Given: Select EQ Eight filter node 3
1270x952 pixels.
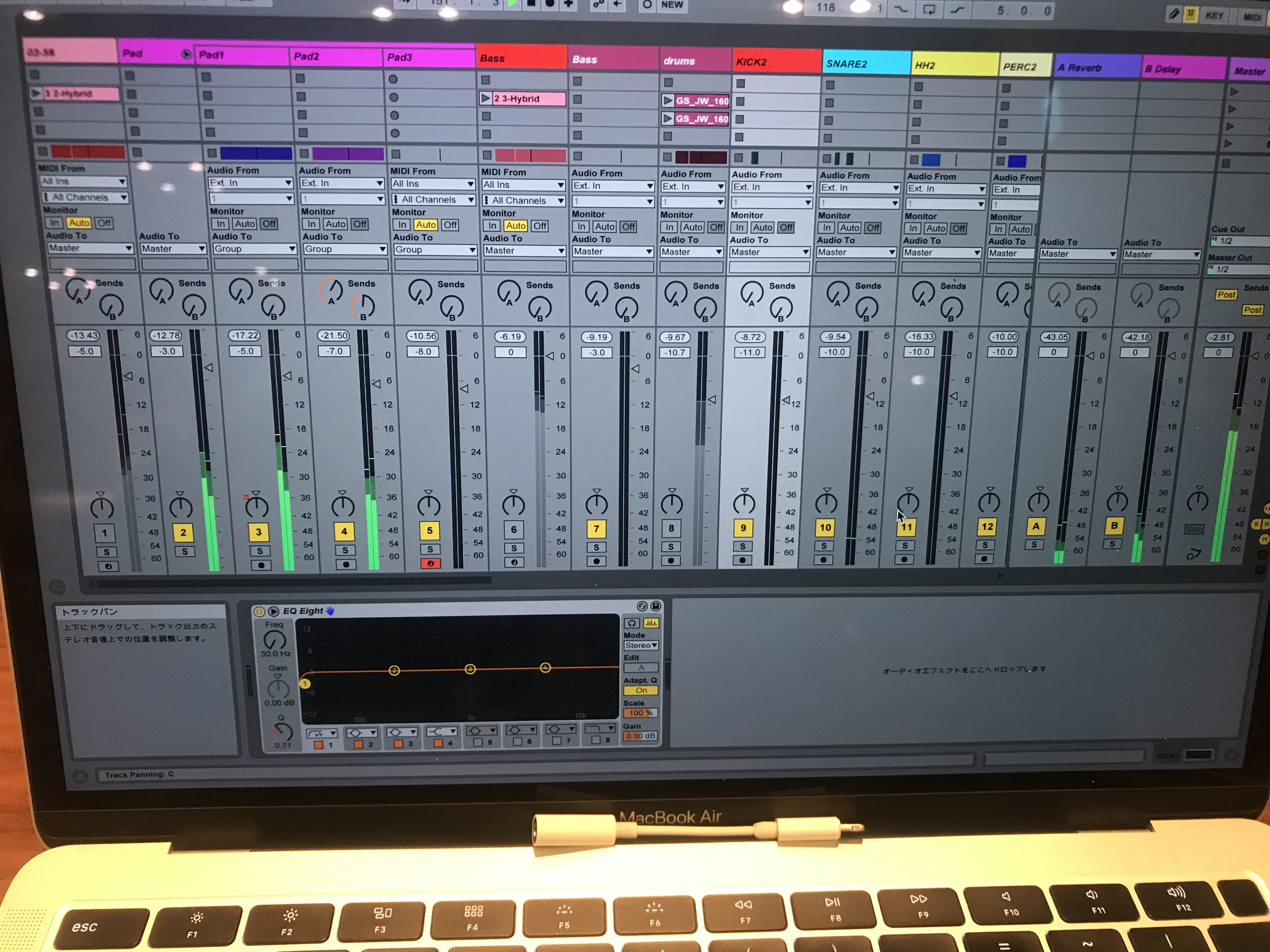Looking at the screenshot, I should 470,669.
